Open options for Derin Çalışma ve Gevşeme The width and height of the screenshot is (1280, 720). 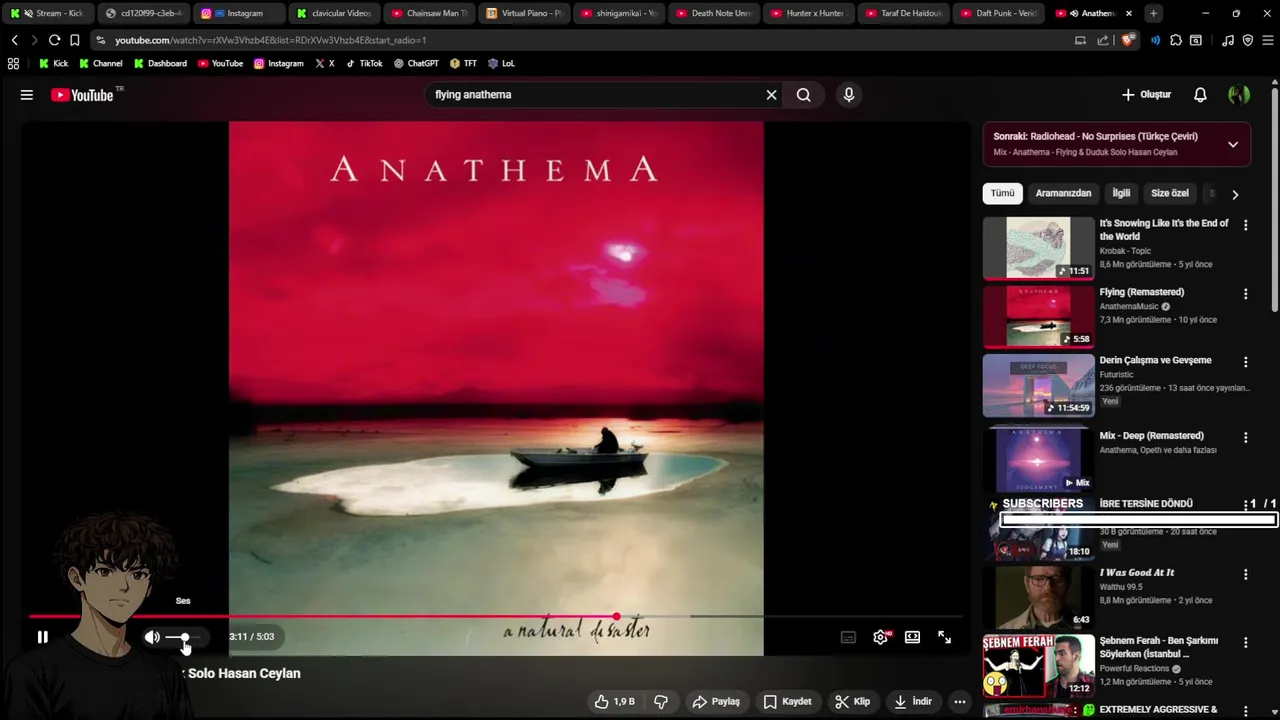[1245, 362]
